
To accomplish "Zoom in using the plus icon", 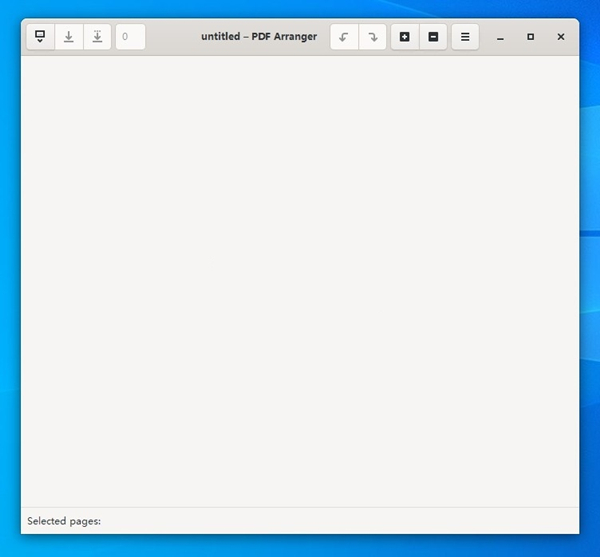I will point(405,37).
